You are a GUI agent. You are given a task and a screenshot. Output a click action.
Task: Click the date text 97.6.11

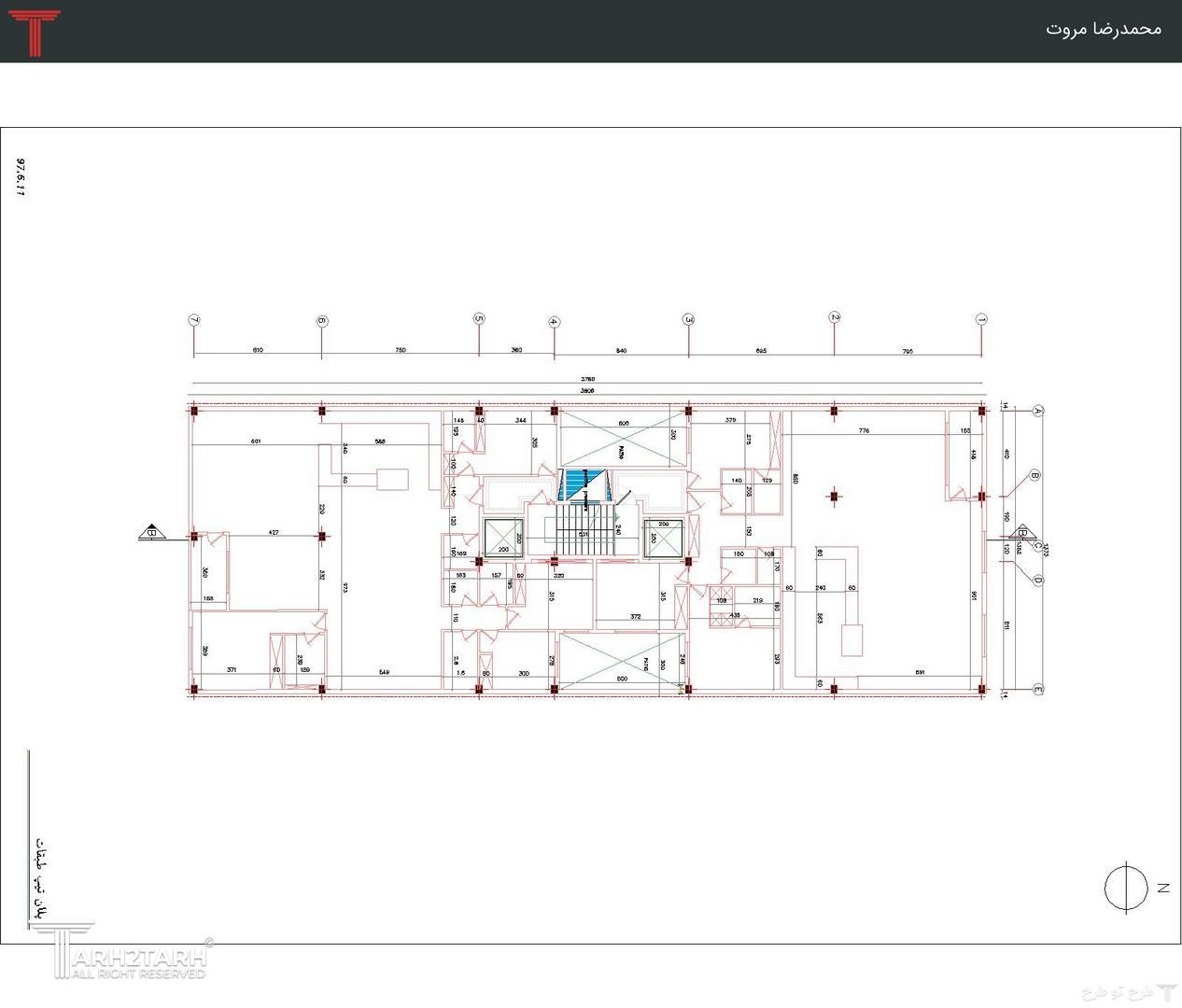pos(20,176)
